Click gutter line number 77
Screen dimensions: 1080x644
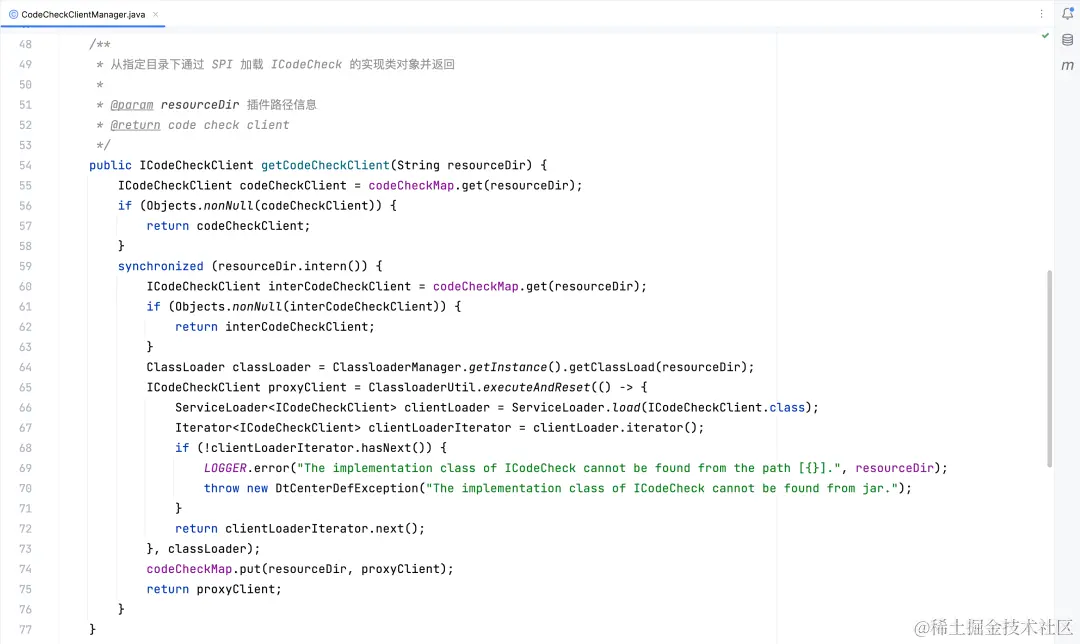coord(25,630)
